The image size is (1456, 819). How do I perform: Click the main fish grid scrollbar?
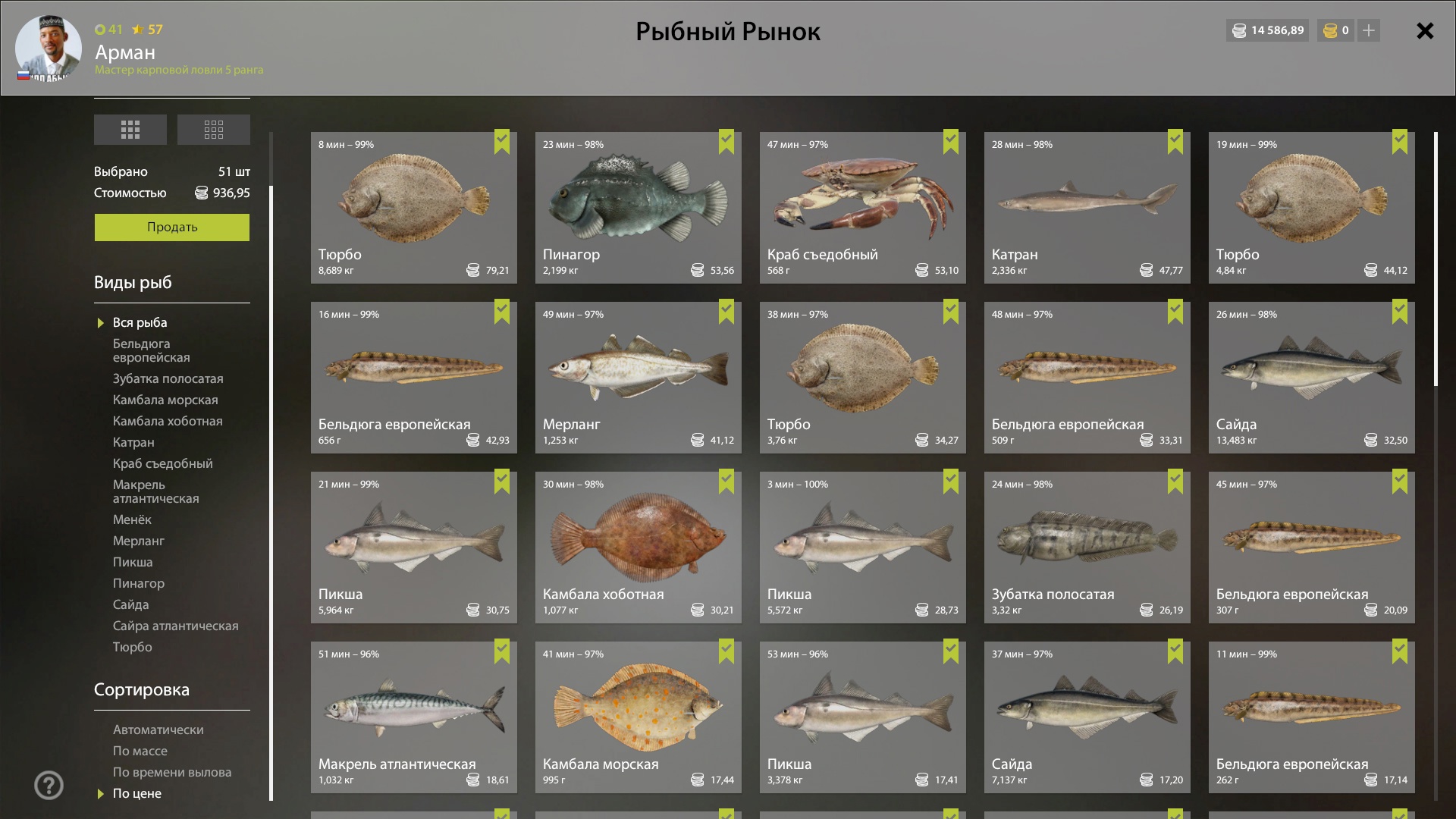1436,259
